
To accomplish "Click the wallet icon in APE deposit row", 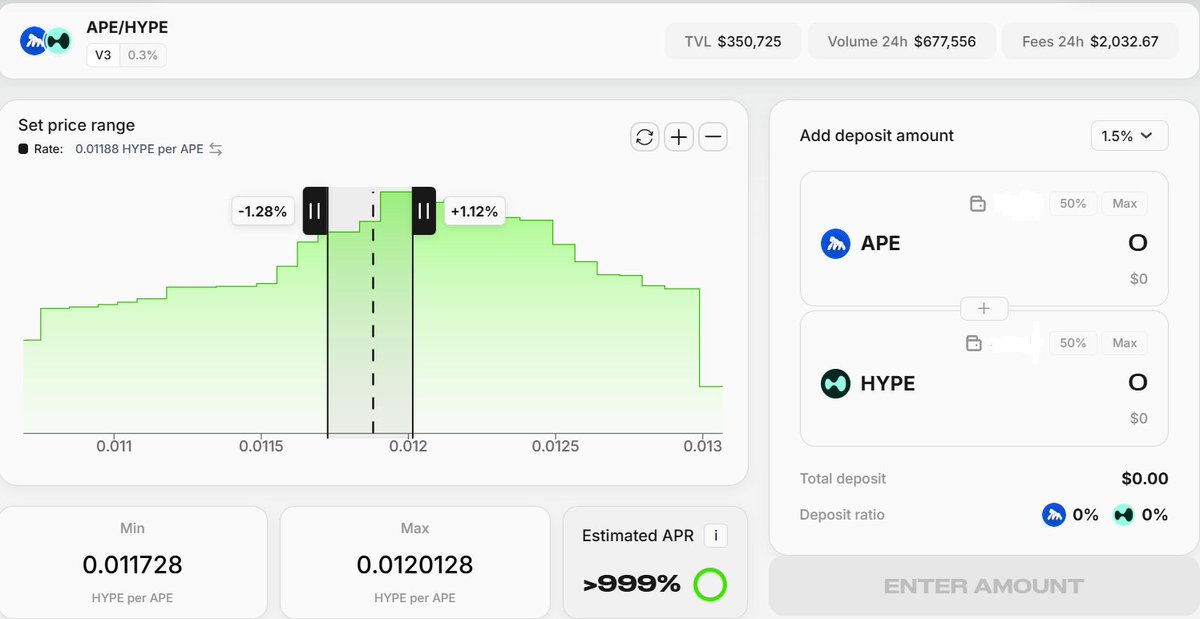I will (978, 204).
